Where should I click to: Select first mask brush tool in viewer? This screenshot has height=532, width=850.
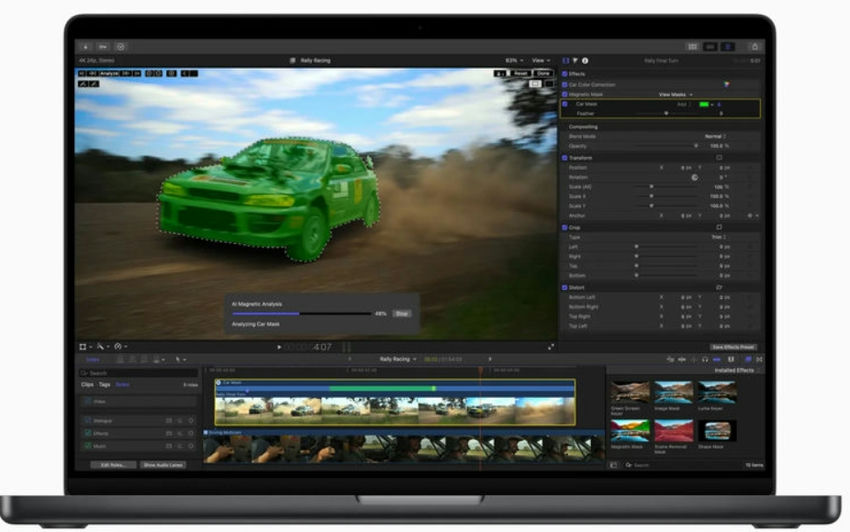(x=83, y=84)
